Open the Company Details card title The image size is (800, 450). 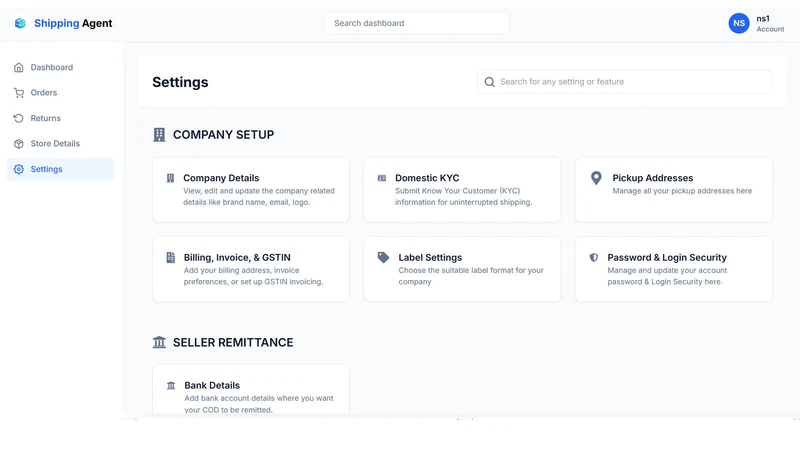[x=221, y=178]
